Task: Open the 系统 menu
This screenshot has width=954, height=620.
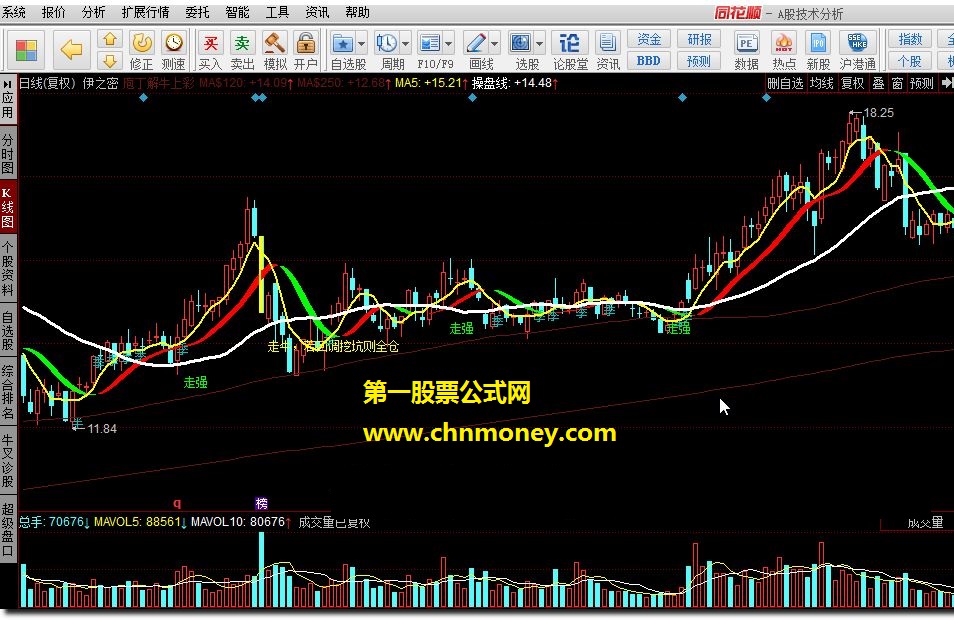Action: point(13,12)
